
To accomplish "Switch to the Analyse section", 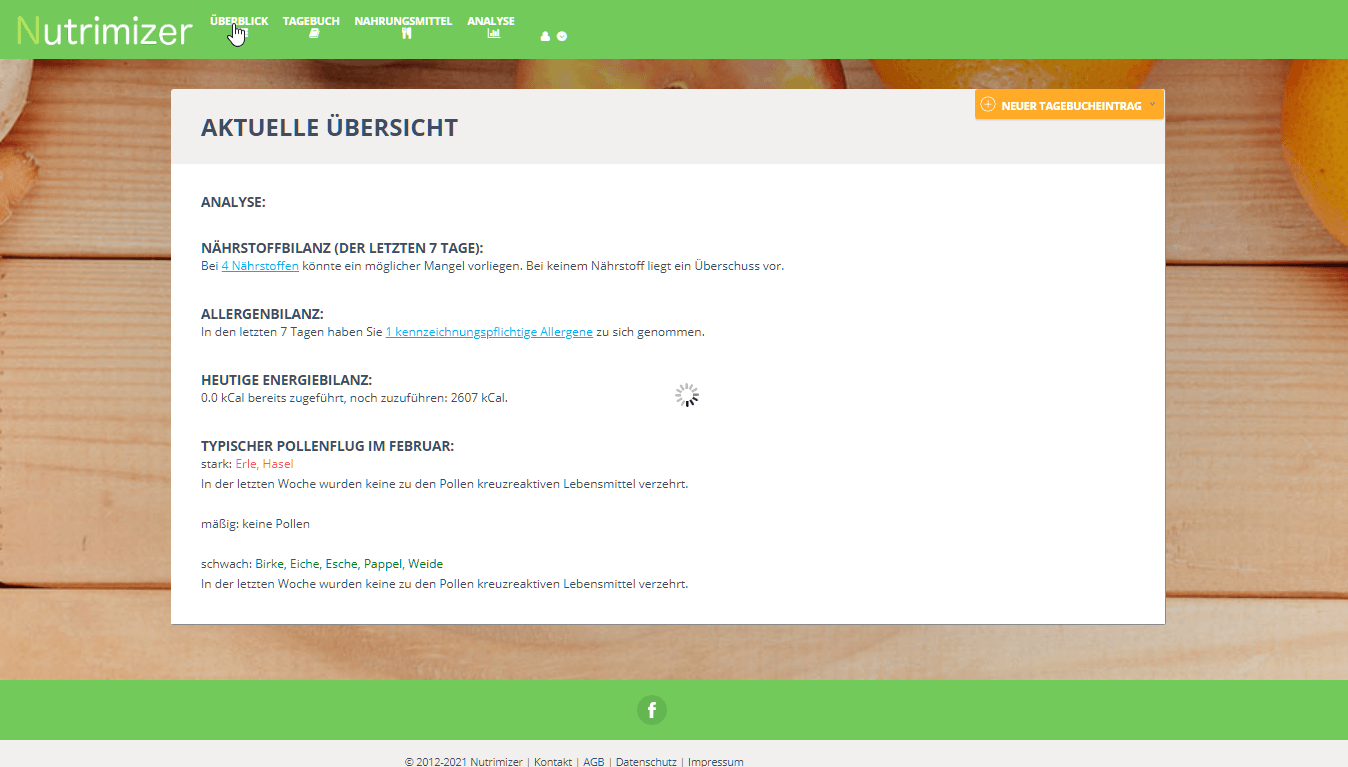I will (x=491, y=27).
